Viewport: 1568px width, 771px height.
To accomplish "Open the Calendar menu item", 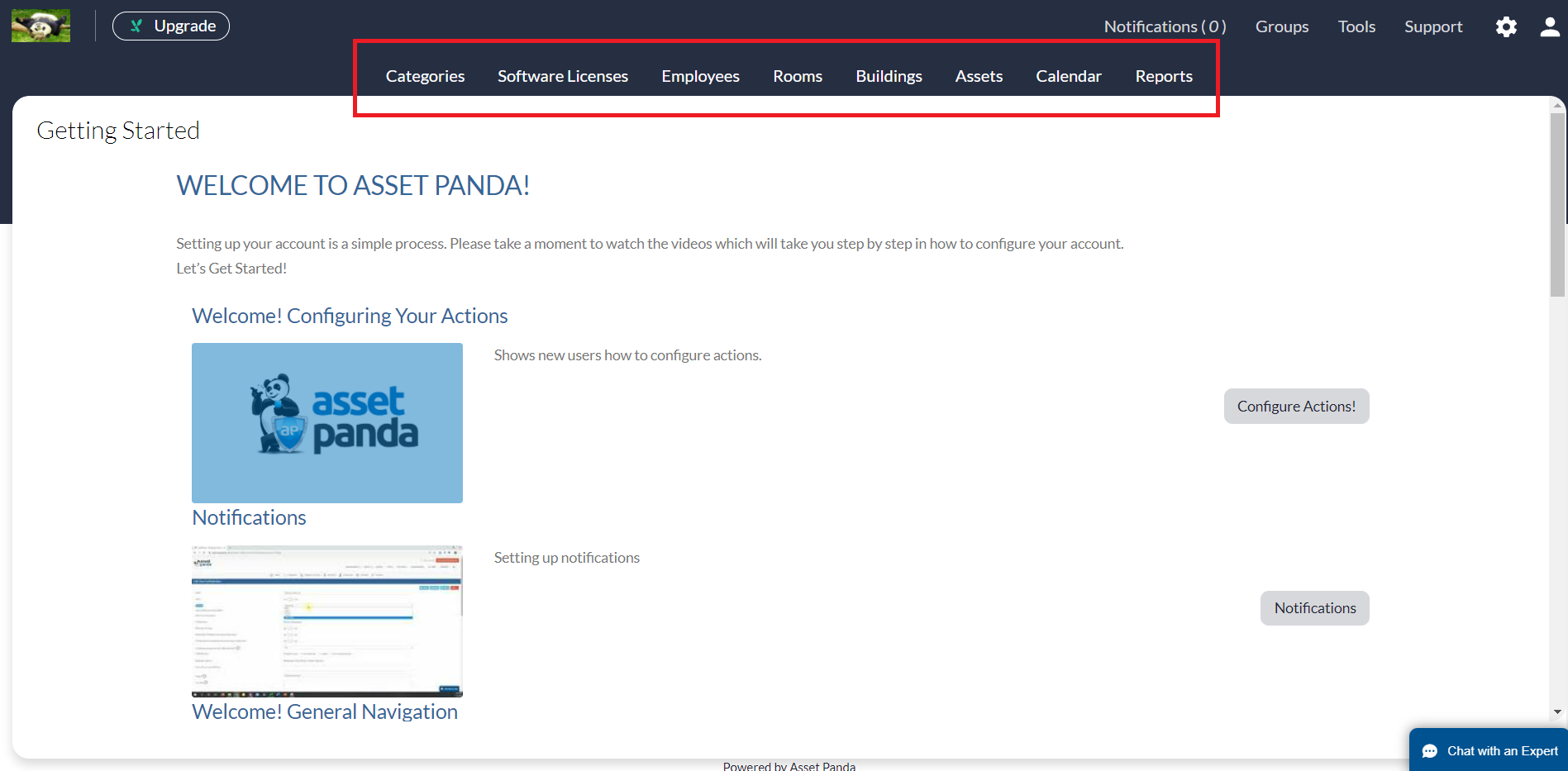I will [x=1069, y=76].
